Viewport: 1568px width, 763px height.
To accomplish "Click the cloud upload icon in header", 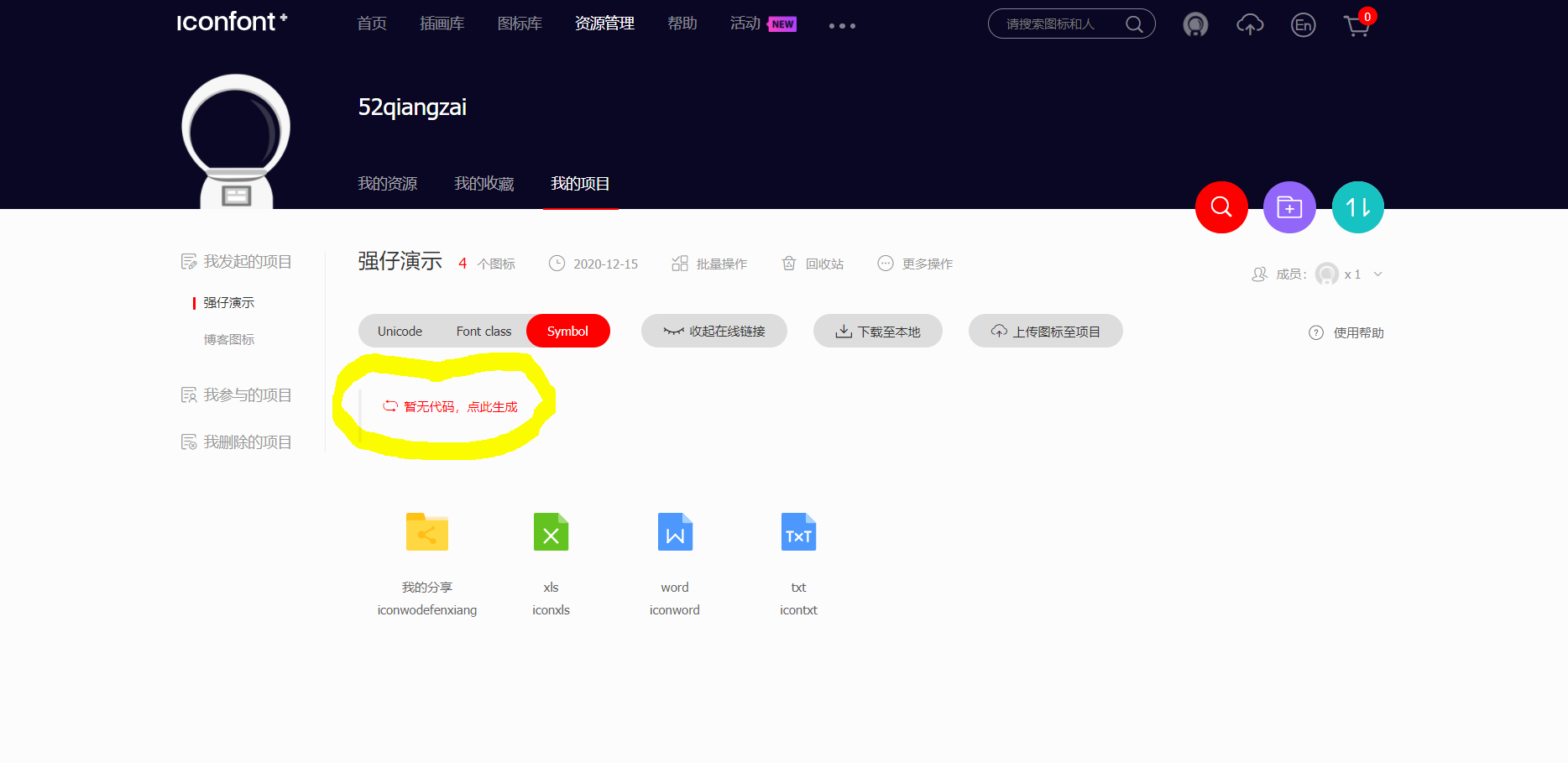I will [x=1250, y=25].
